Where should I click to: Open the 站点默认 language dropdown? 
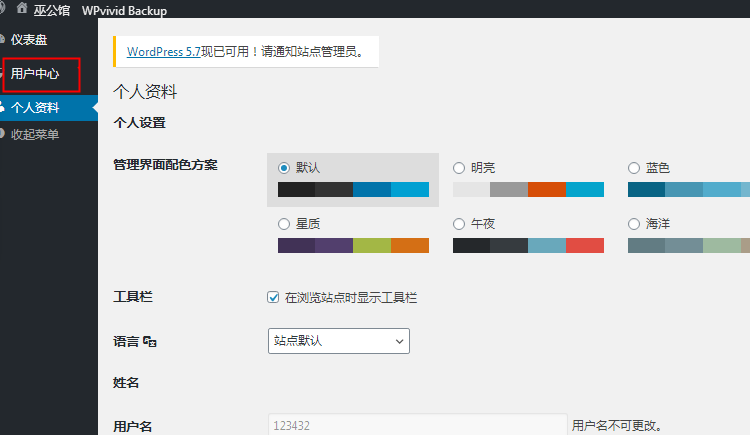click(x=339, y=341)
